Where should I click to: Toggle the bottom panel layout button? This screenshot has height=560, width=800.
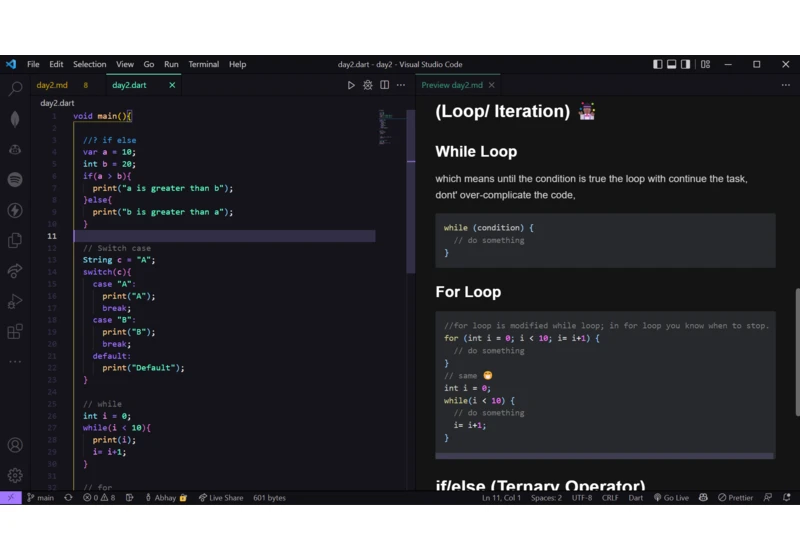point(671,64)
